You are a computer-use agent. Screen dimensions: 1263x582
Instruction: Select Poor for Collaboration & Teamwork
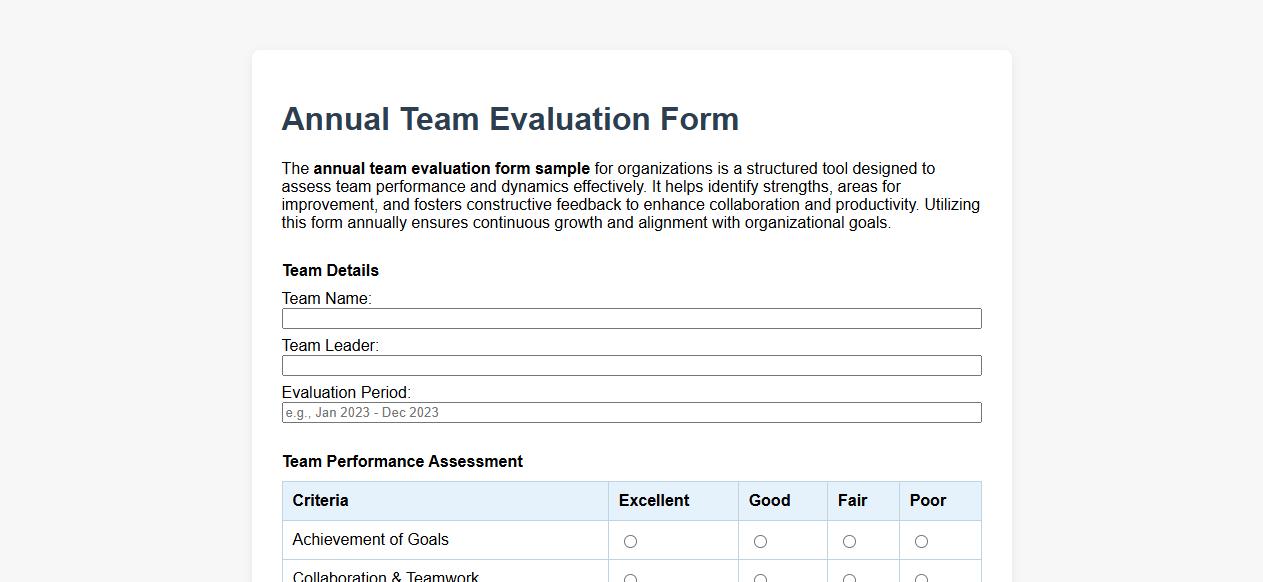click(x=920, y=578)
